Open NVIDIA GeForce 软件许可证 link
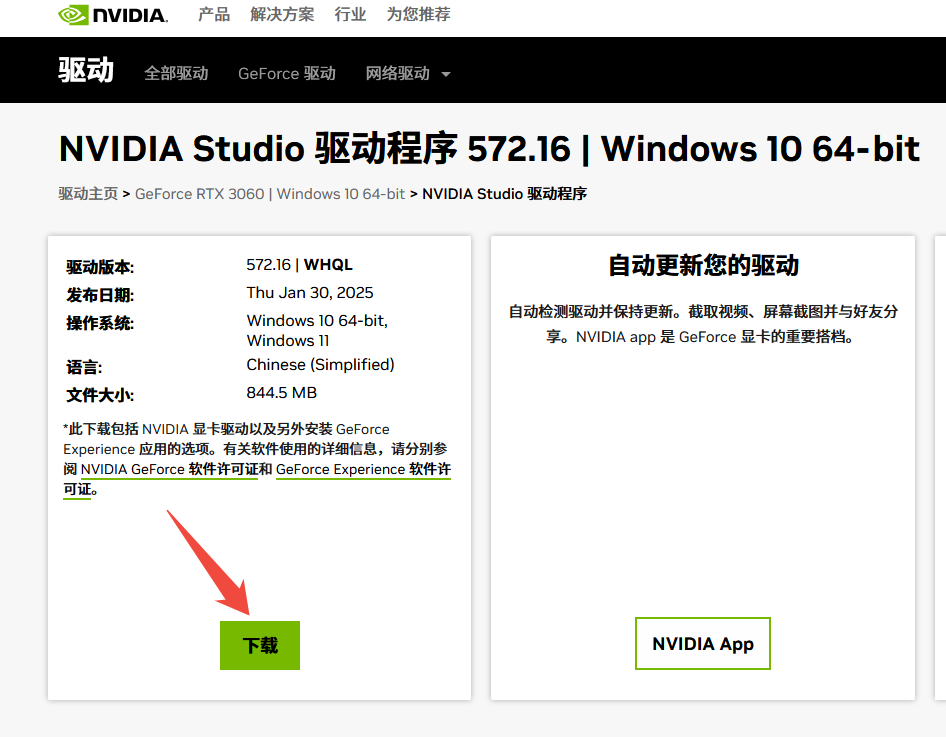The width and height of the screenshot is (946, 737). pos(169,469)
